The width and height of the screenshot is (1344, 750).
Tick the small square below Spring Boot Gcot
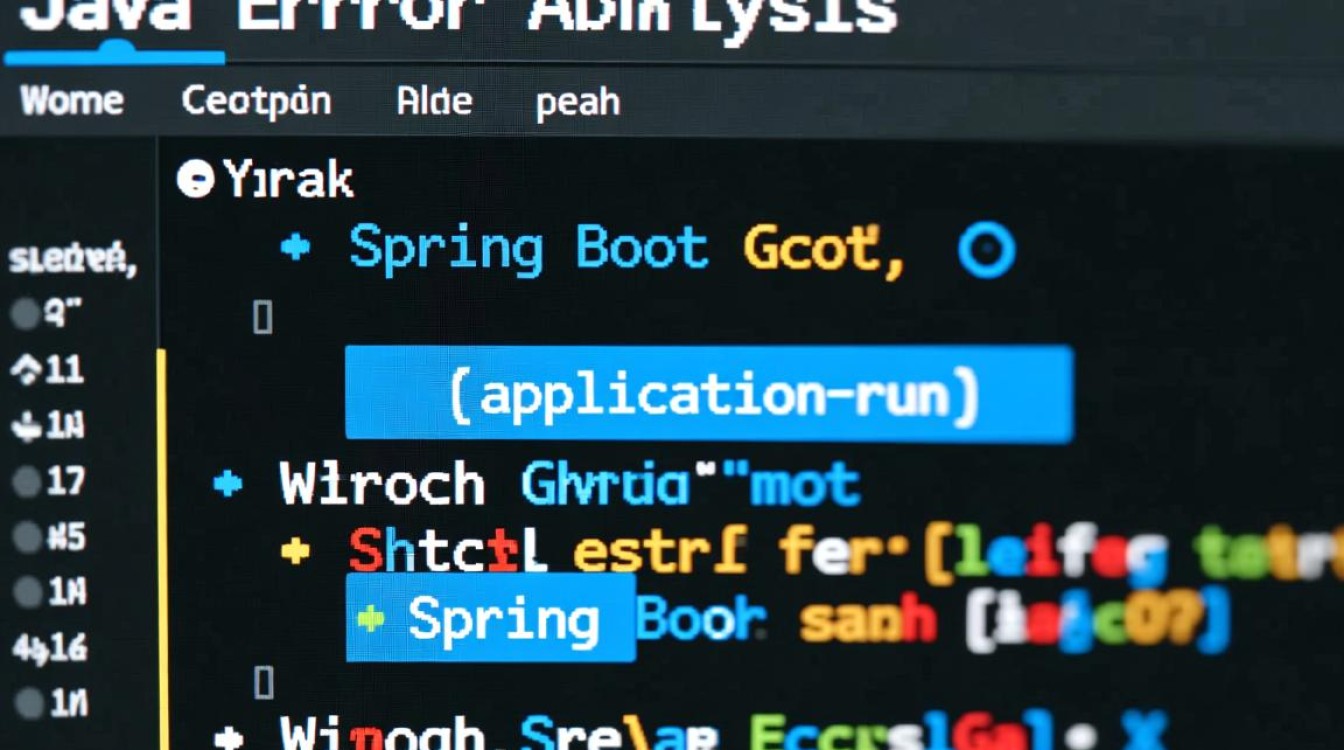coord(263,318)
